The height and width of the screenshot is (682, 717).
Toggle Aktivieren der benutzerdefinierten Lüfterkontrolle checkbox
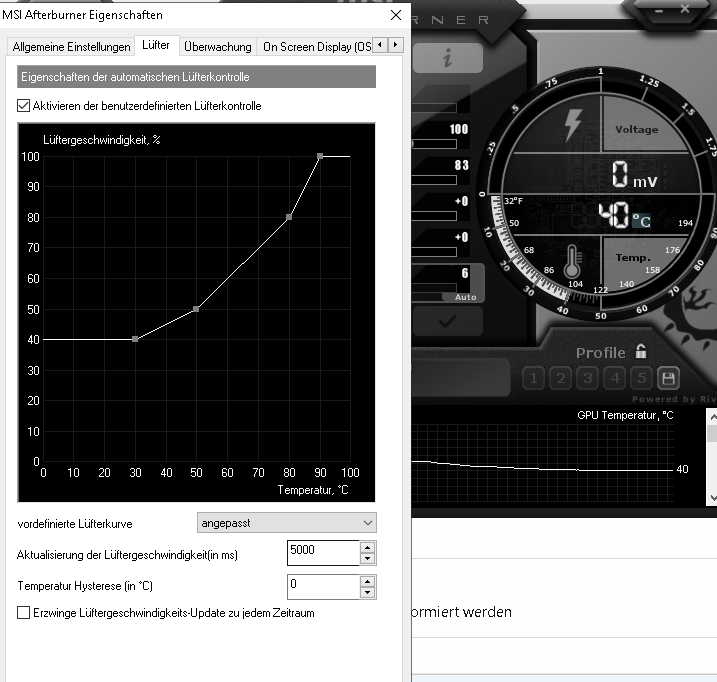23,106
